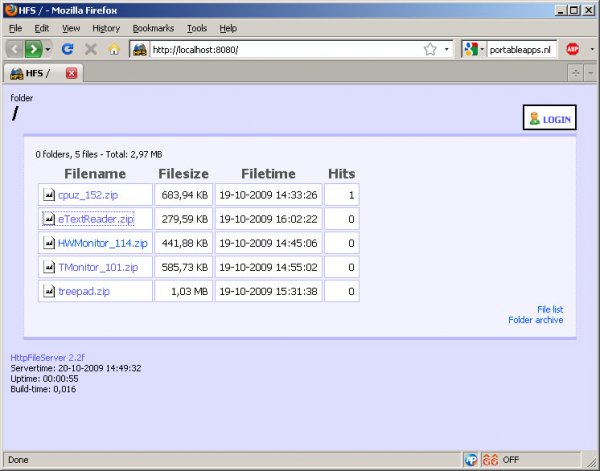Expand the address bar history dropdown
Viewport: 600px width, 471px height.
[x=446, y=49]
